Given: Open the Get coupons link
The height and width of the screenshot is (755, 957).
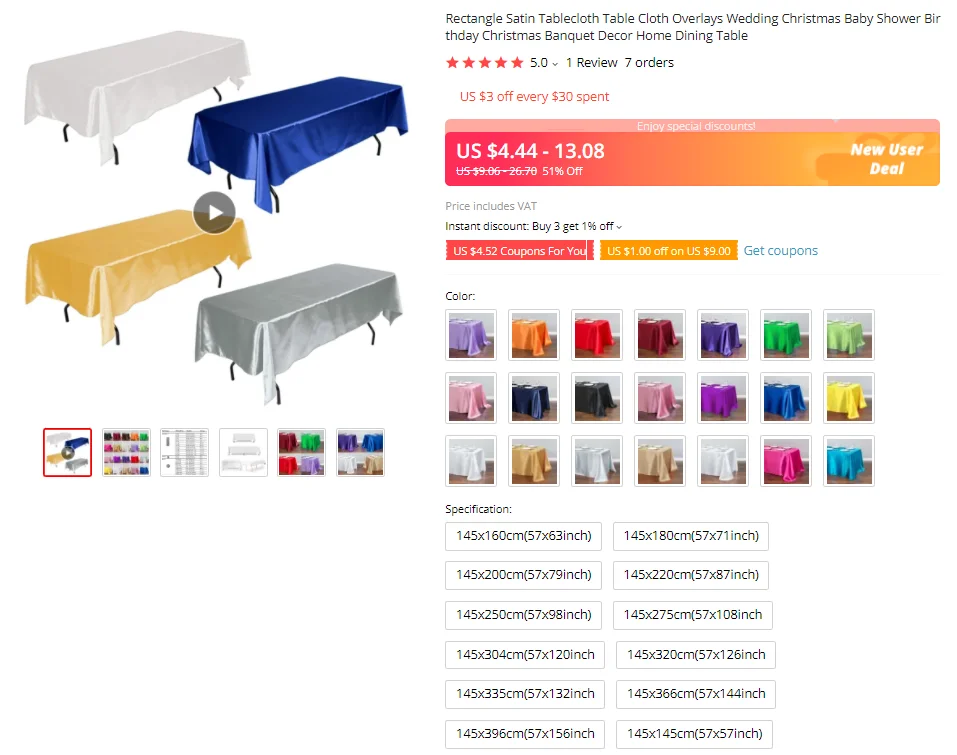Looking at the screenshot, I should (x=780, y=251).
